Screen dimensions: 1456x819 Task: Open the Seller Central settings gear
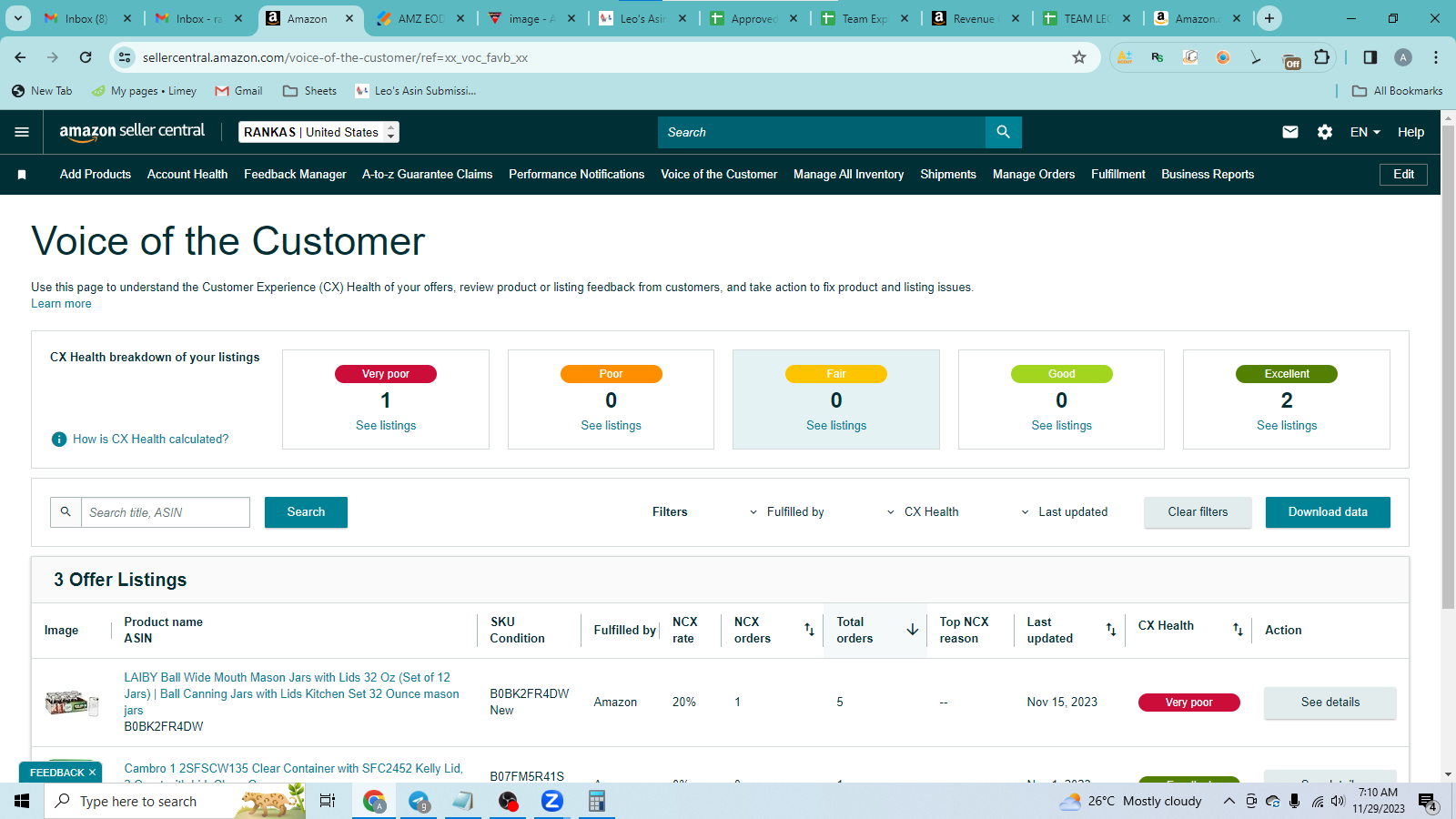pos(1325,132)
